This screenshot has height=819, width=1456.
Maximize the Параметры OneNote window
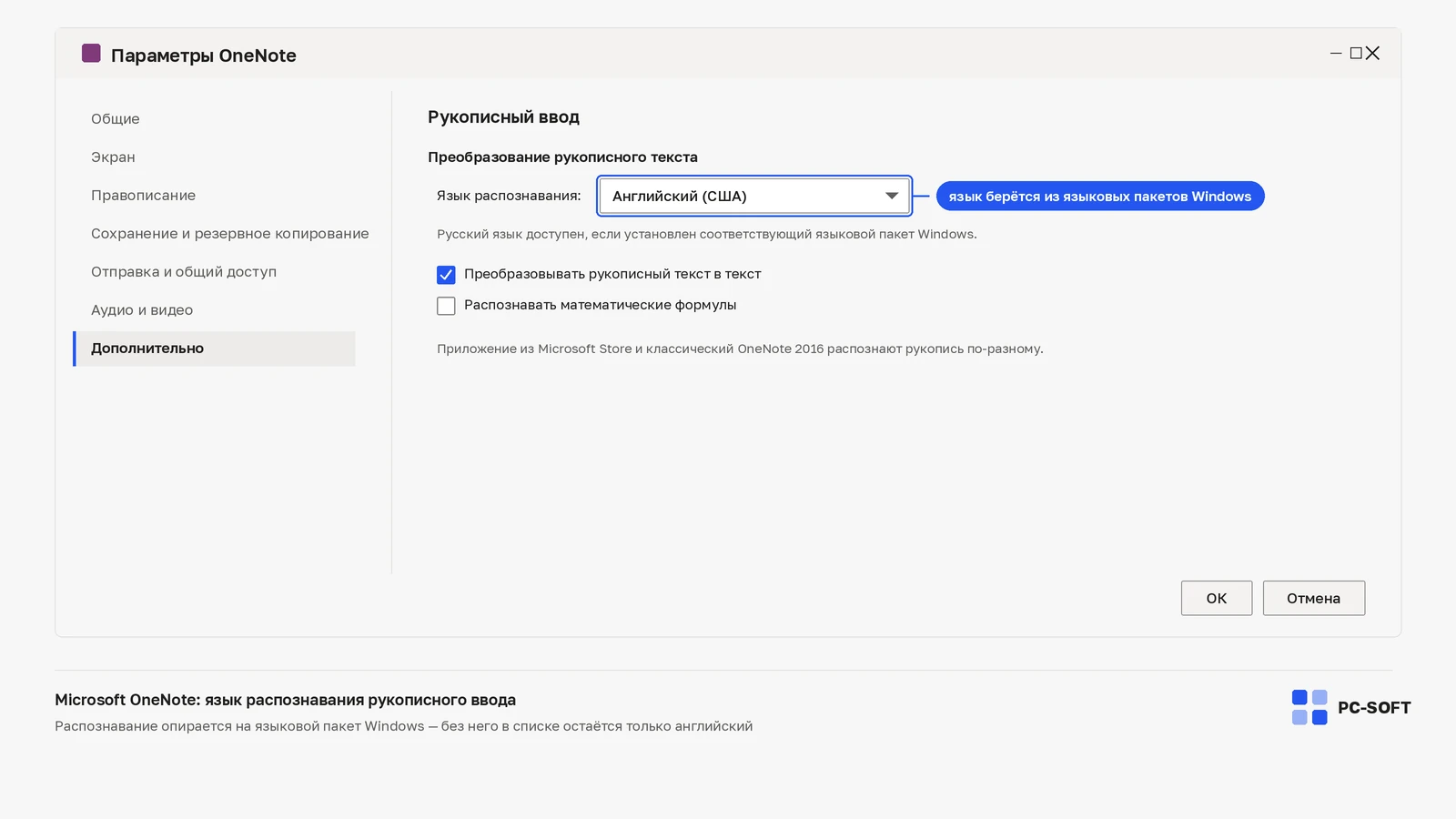1356,54
